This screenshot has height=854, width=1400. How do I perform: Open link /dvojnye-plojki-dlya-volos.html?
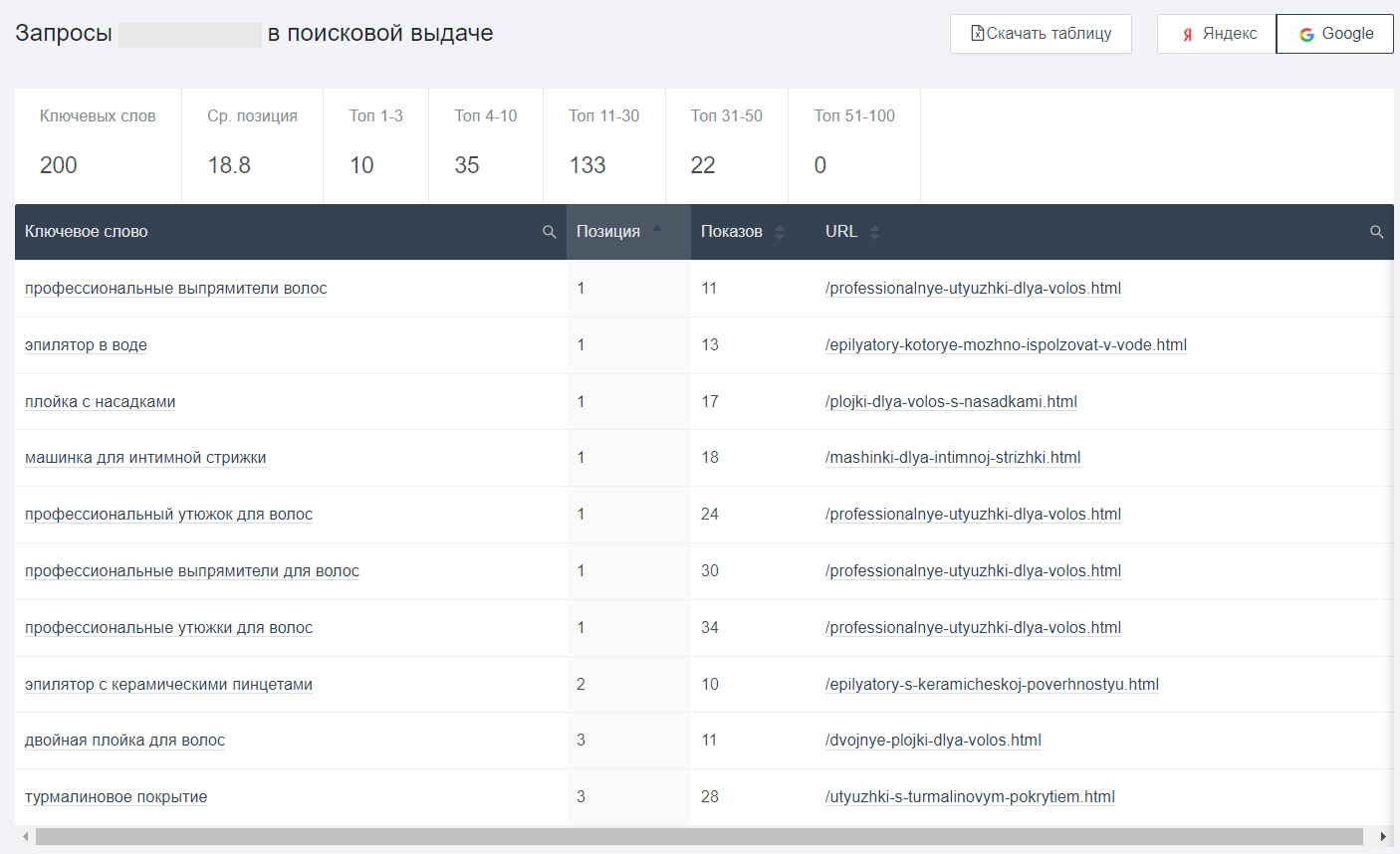tap(933, 741)
